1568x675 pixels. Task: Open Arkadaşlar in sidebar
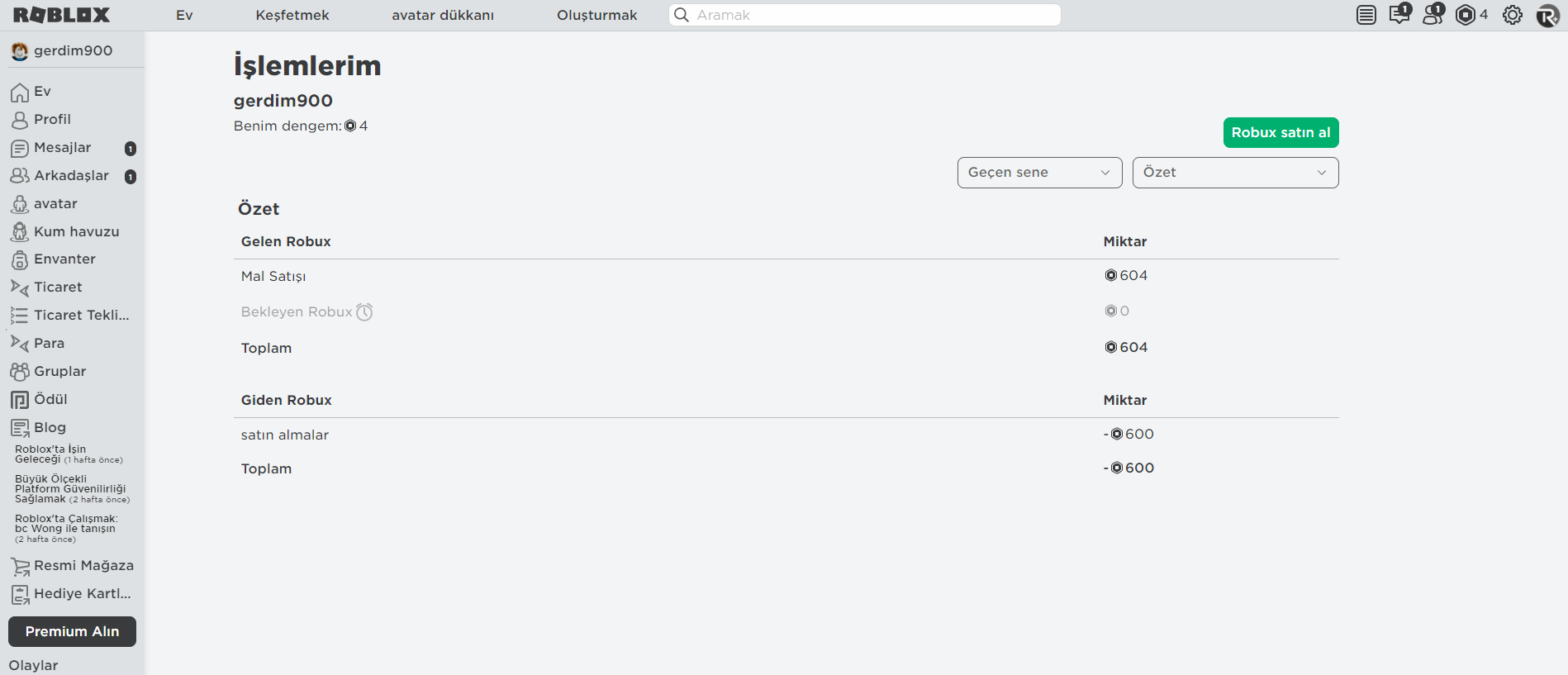[59, 175]
